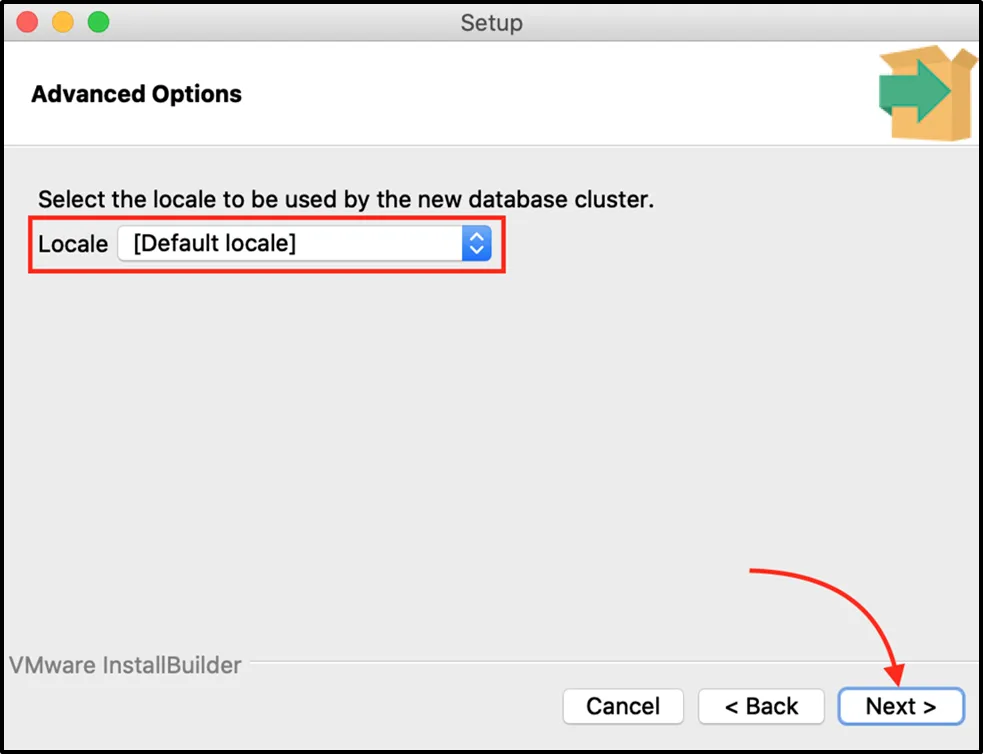Click the red close window button
This screenshot has height=754, width=983.
pos(27,21)
